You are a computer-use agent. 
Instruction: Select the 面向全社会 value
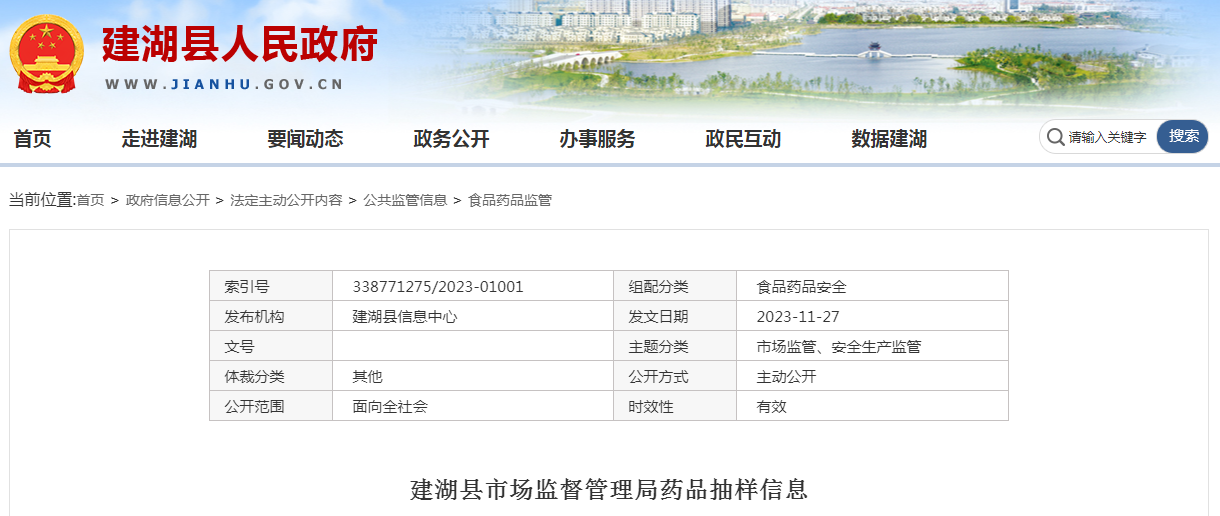tap(390, 407)
